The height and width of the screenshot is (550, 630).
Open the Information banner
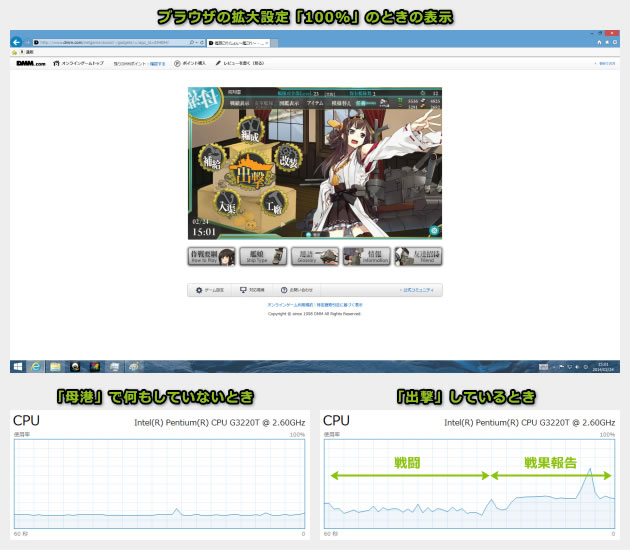(x=367, y=256)
